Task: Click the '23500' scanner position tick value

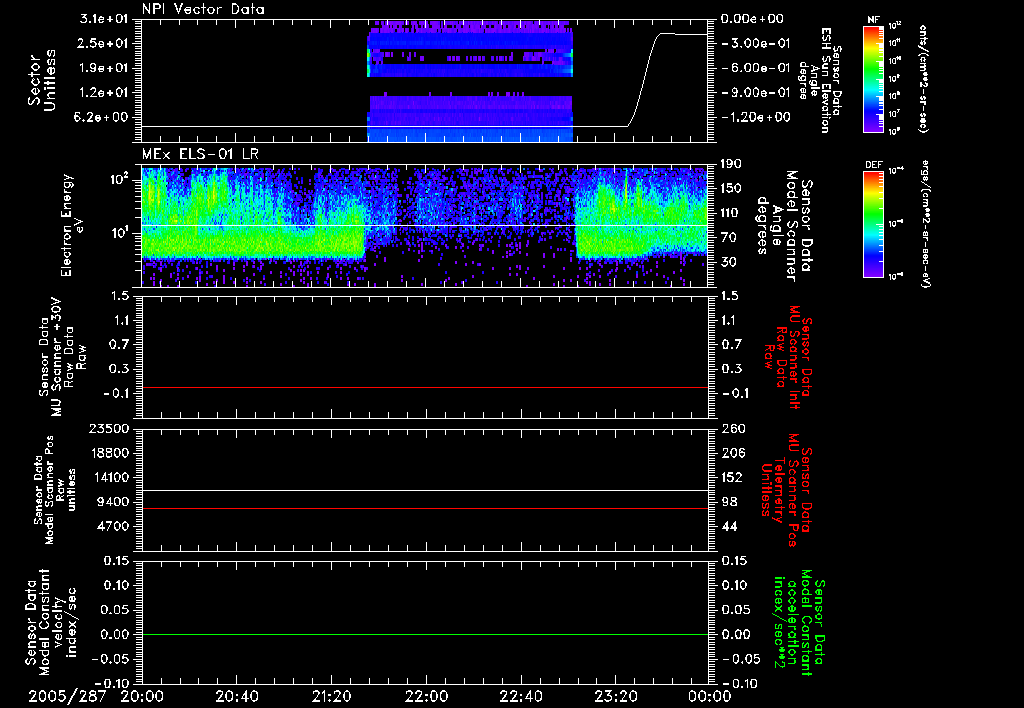Action: (x=108, y=429)
